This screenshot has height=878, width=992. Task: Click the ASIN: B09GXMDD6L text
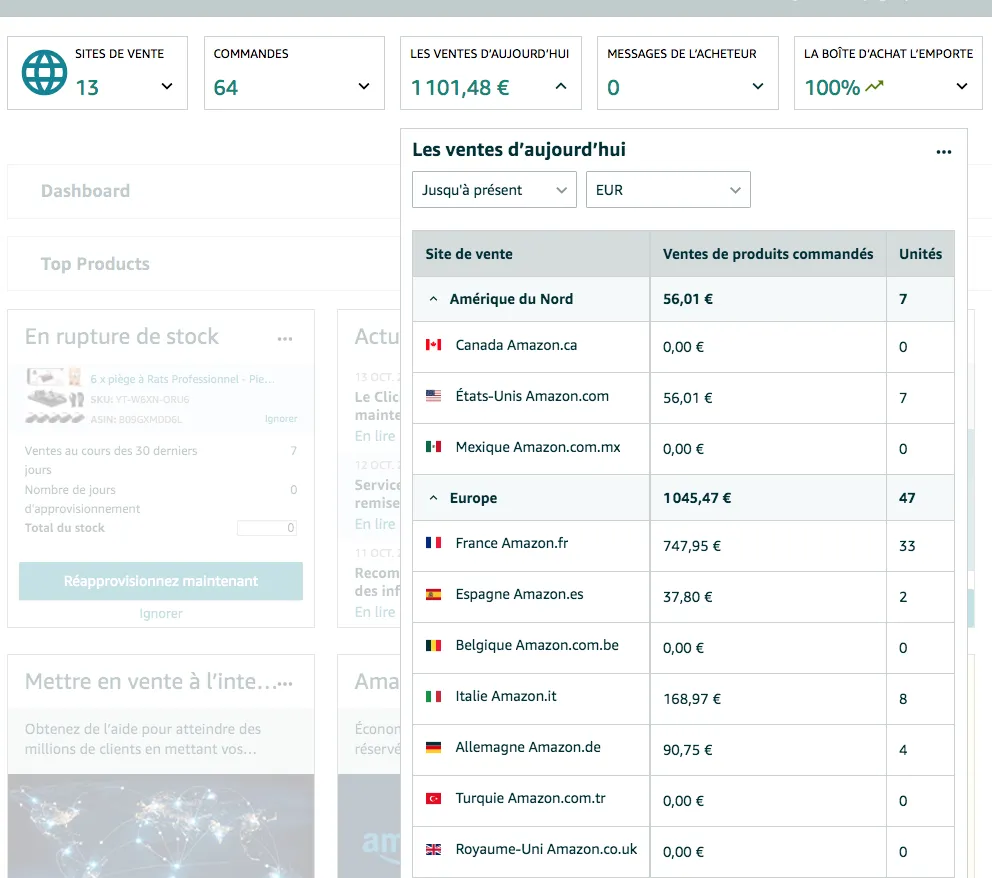(136, 419)
